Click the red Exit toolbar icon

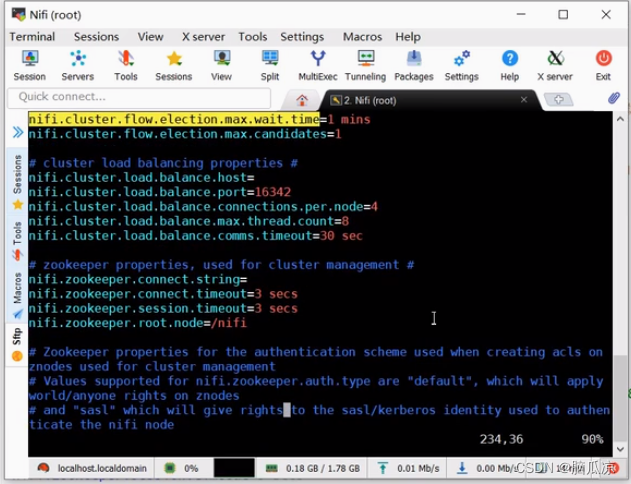[x=603, y=65]
